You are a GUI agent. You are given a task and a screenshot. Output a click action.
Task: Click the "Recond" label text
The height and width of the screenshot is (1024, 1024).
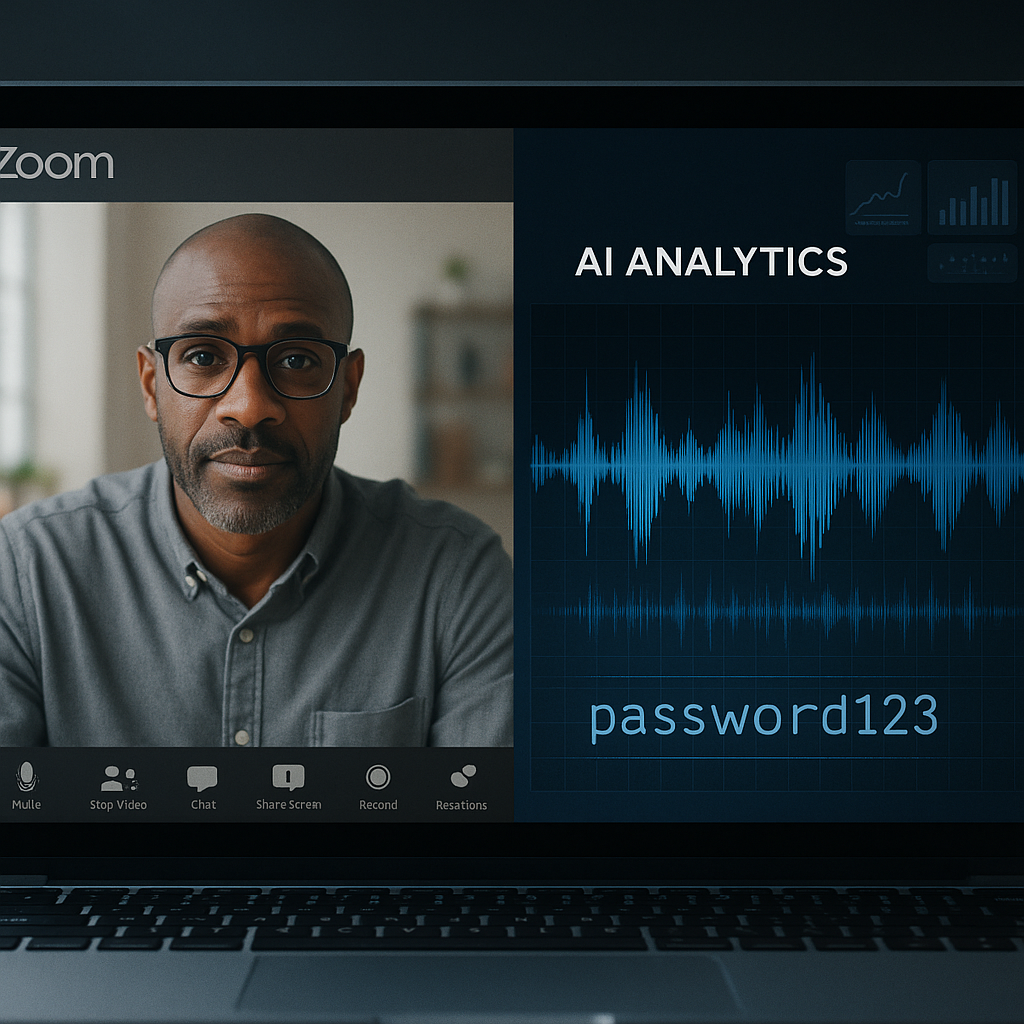(378, 805)
